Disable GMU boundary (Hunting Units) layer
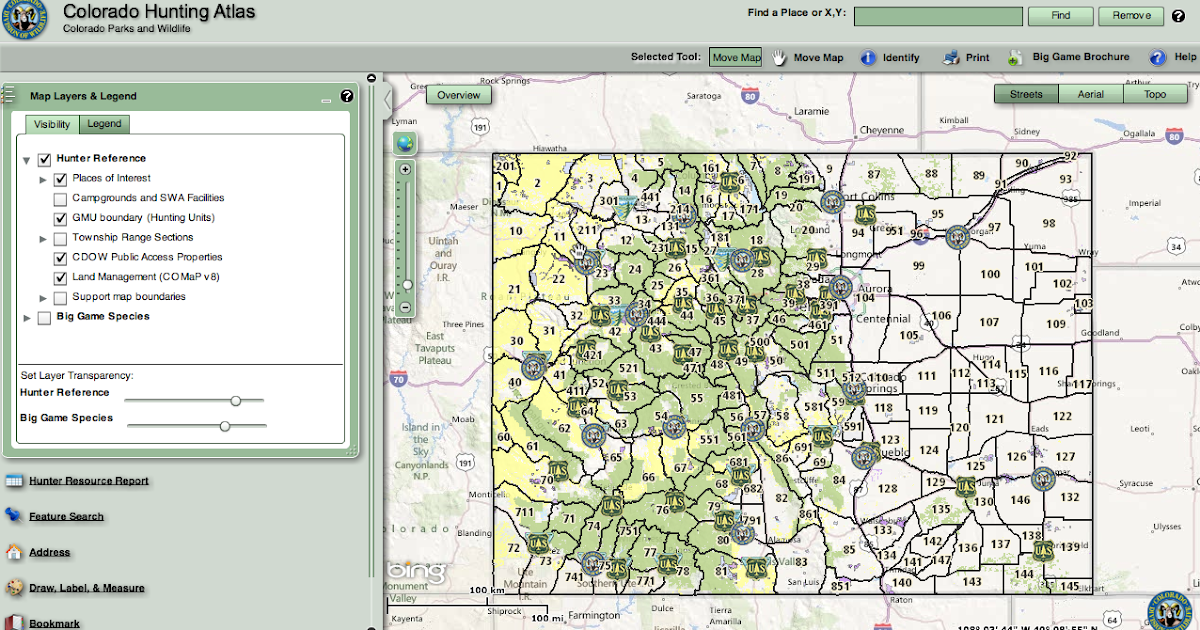The width and height of the screenshot is (1200, 630). click(x=58, y=218)
